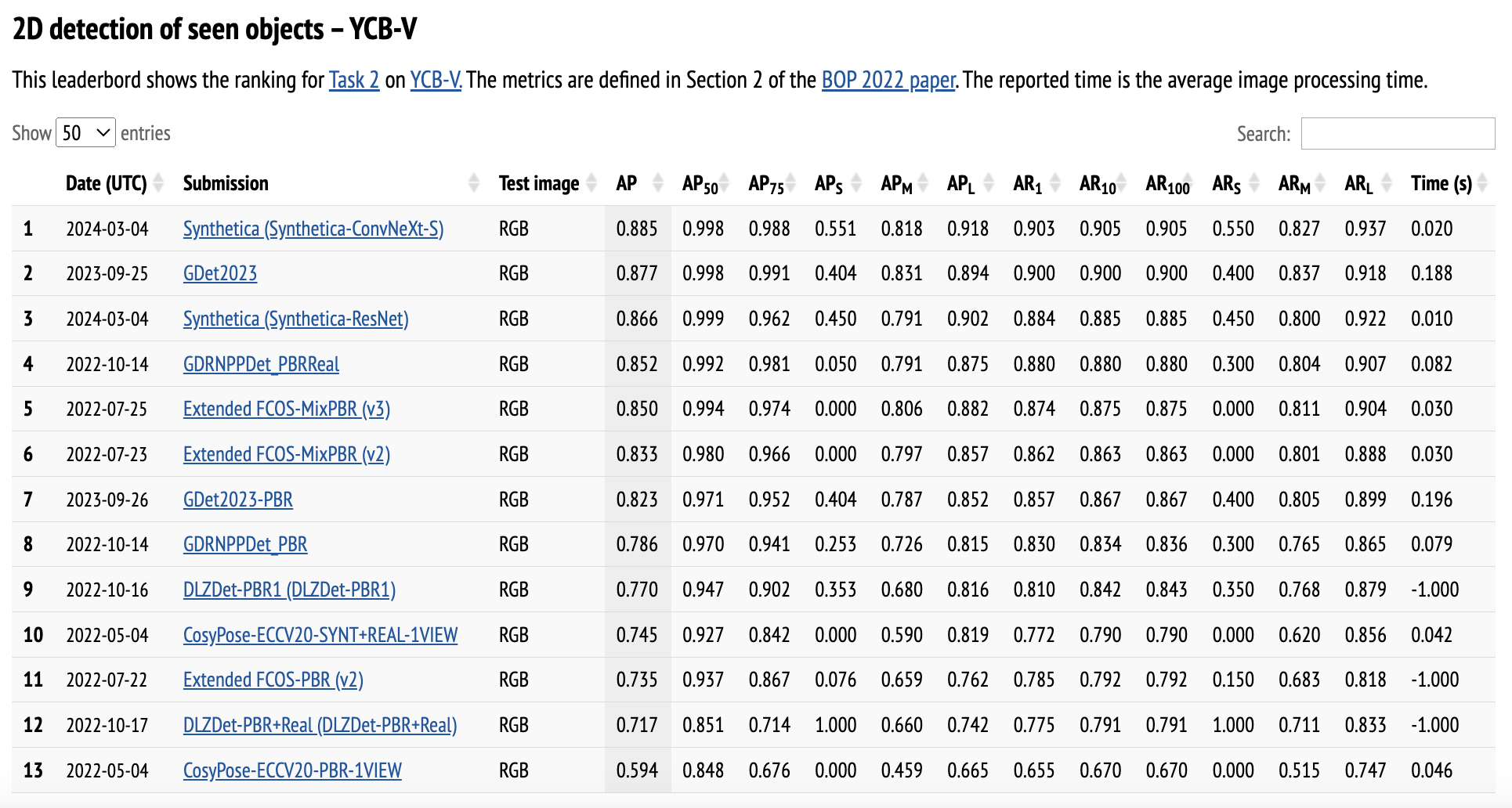Open the GDet2023 submission link
Screen dimensions: 1512x808
coord(220,273)
